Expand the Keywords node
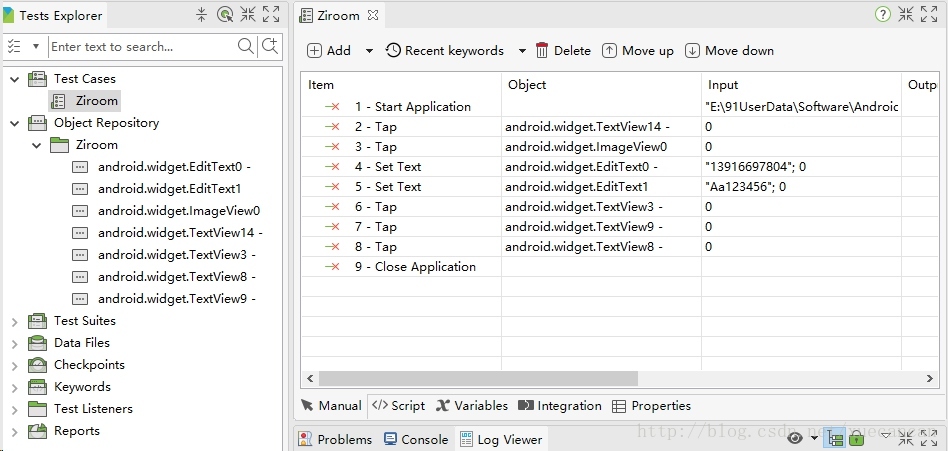Screen dimensions: 948x451 pos(15,388)
